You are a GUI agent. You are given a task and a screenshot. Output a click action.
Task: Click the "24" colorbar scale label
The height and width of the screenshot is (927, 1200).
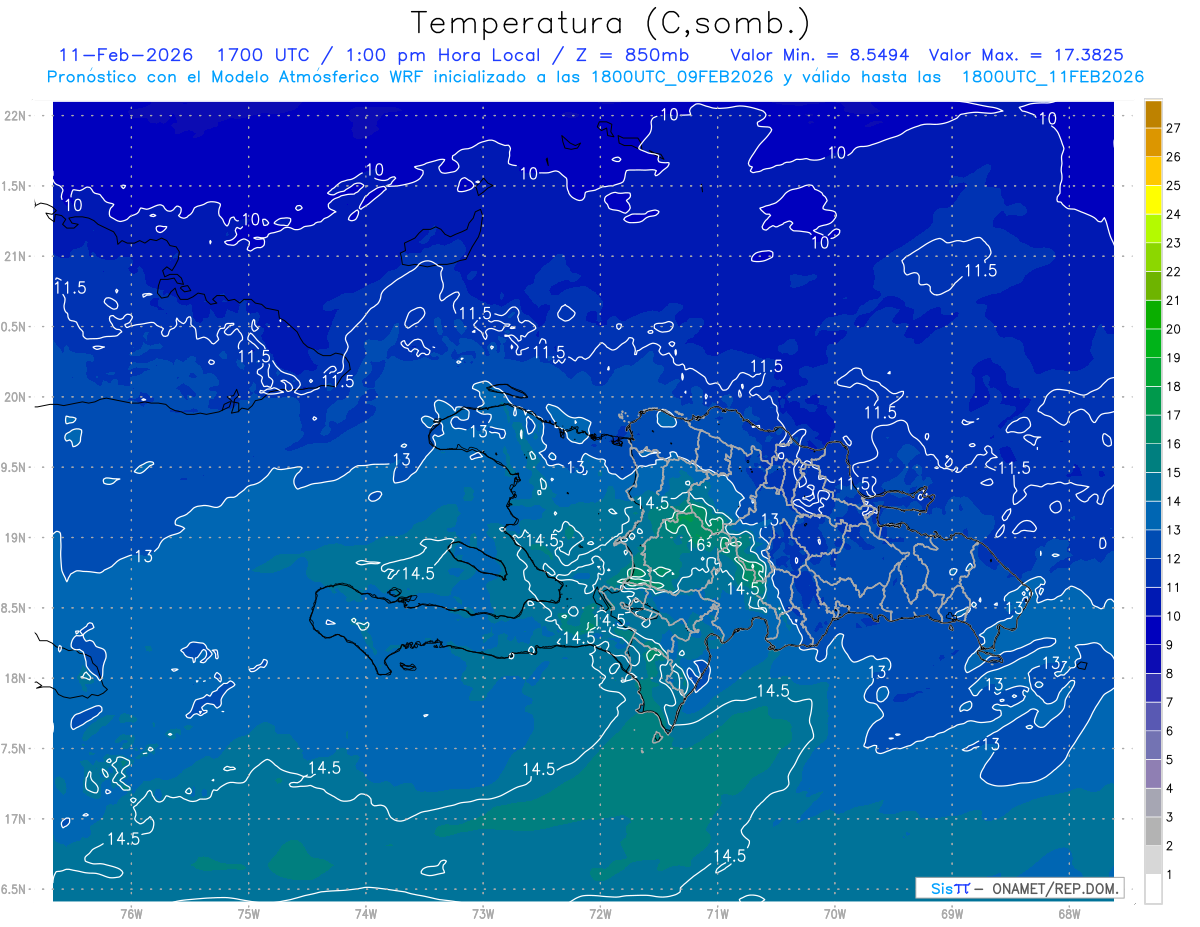1174,214
